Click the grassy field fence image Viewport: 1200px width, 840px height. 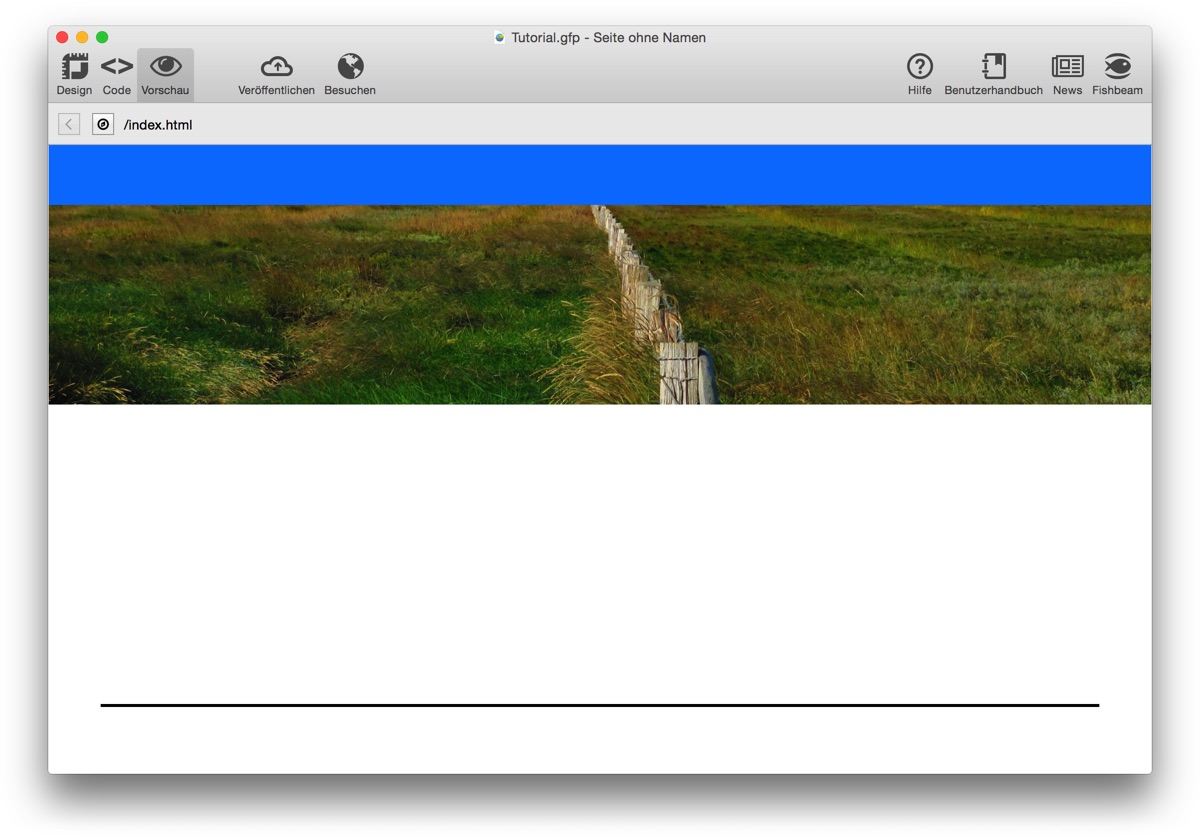point(600,305)
